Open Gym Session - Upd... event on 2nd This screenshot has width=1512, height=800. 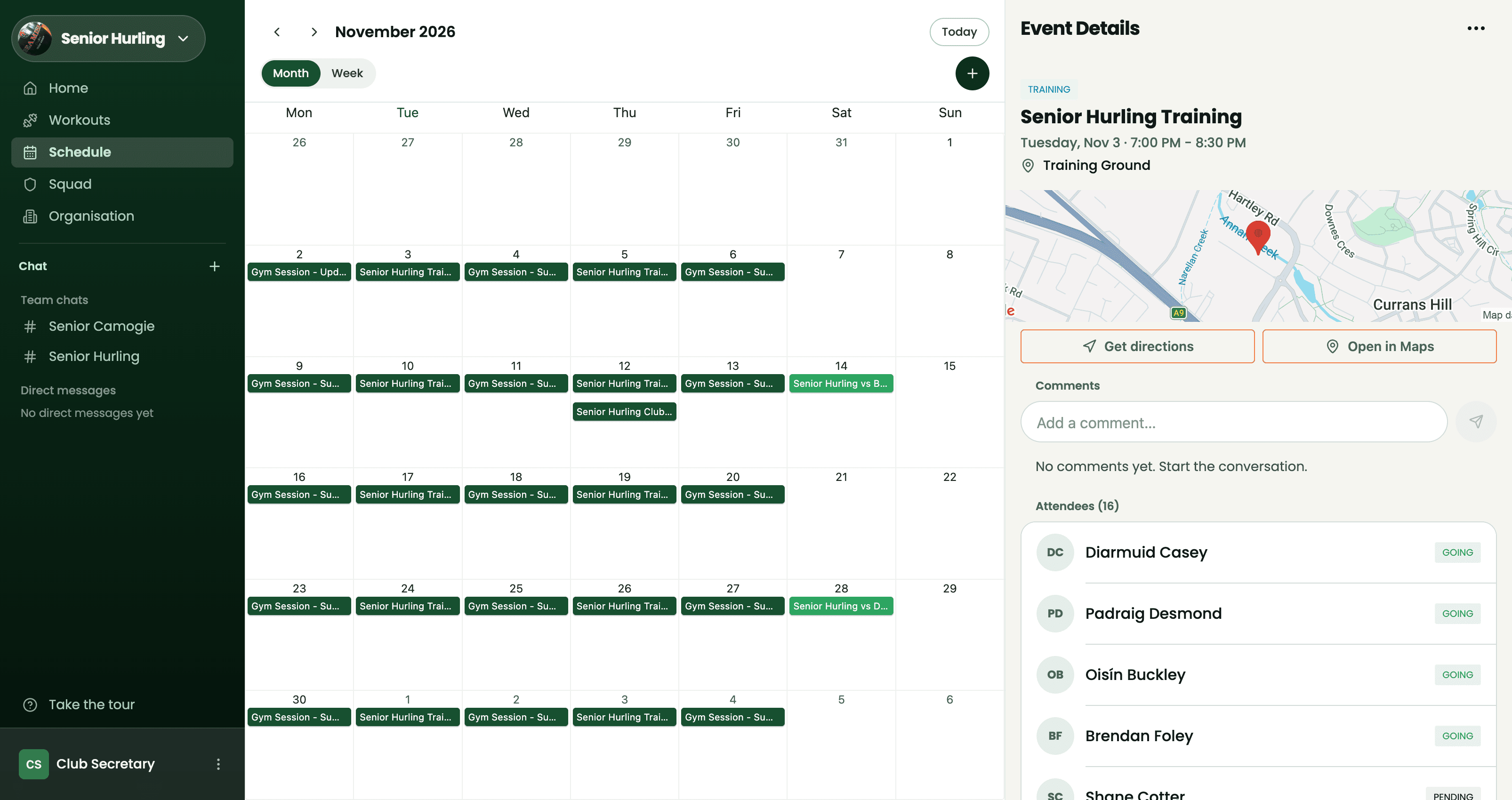tap(299, 272)
